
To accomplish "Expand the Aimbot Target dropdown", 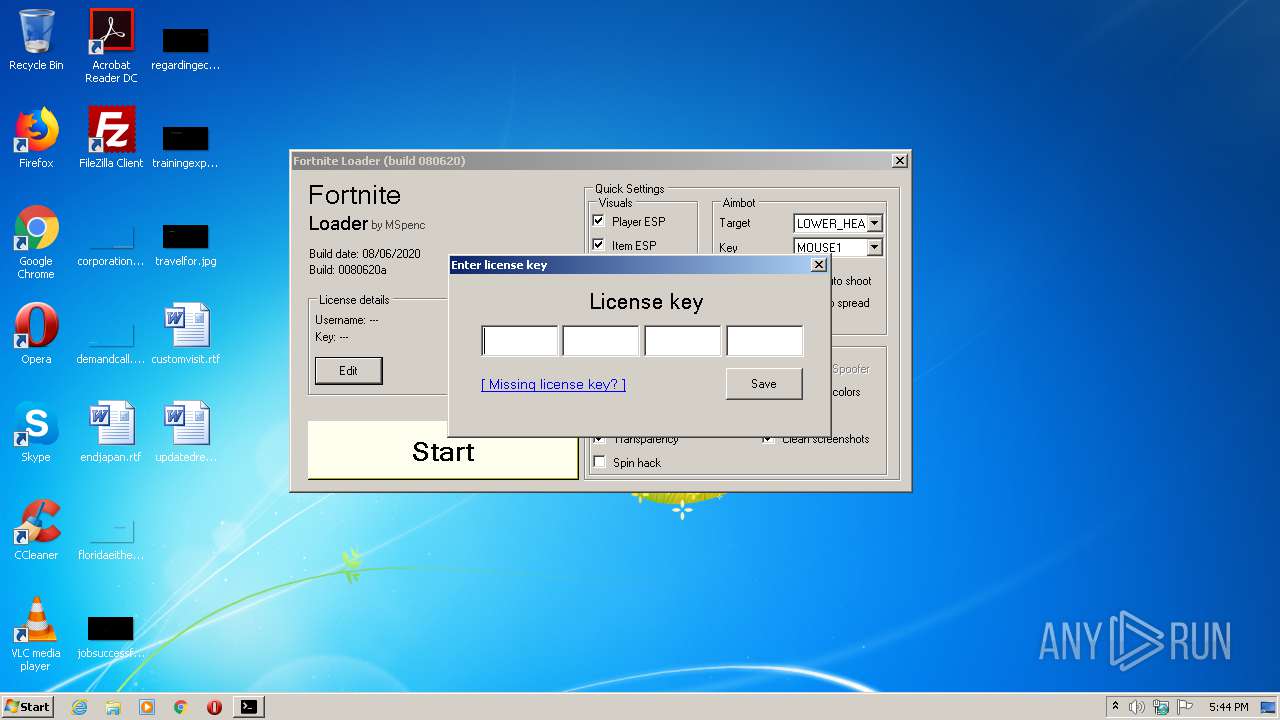I will pyautogui.click(x=874, y=224).
